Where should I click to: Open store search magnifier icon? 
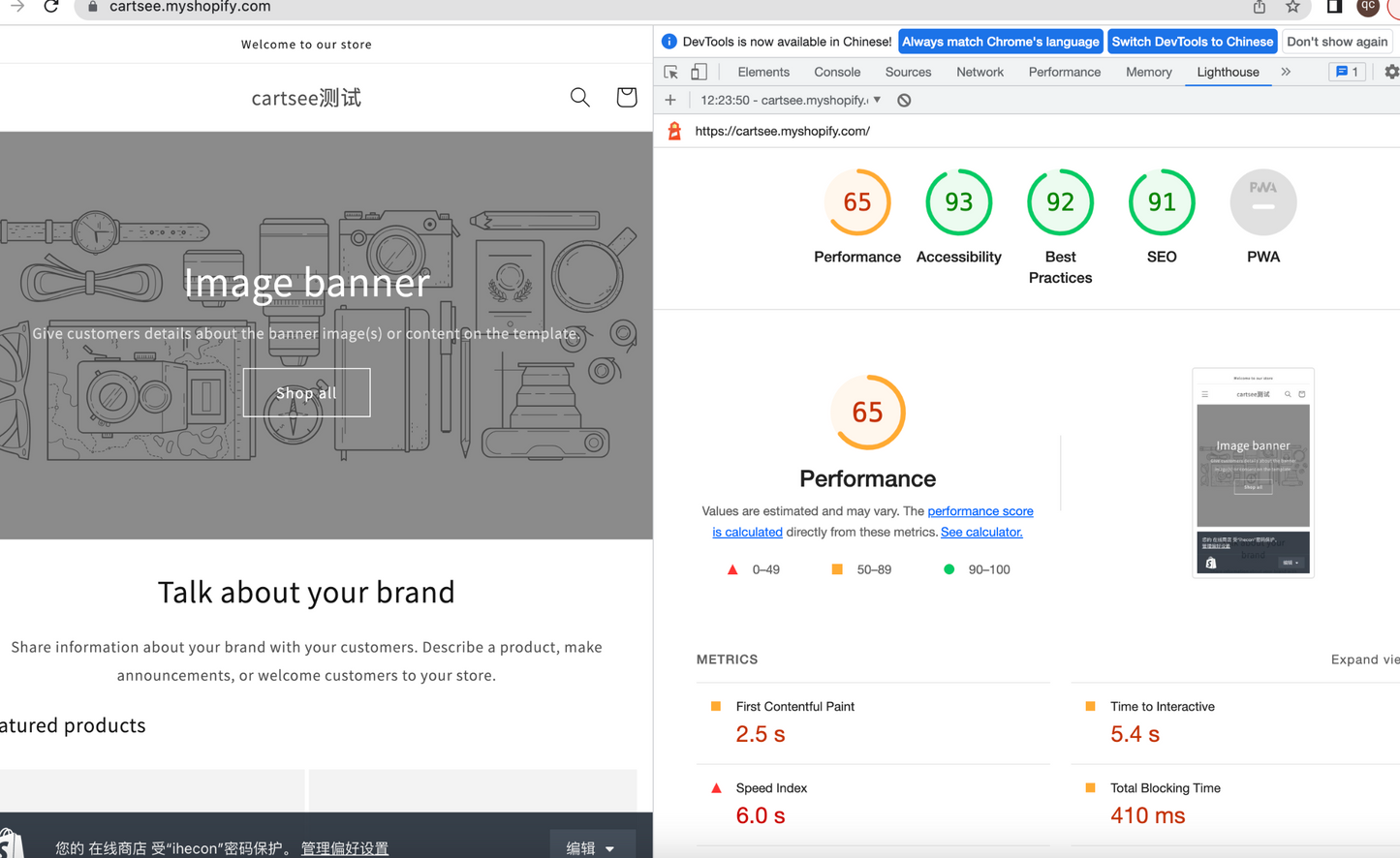point(579,97)
